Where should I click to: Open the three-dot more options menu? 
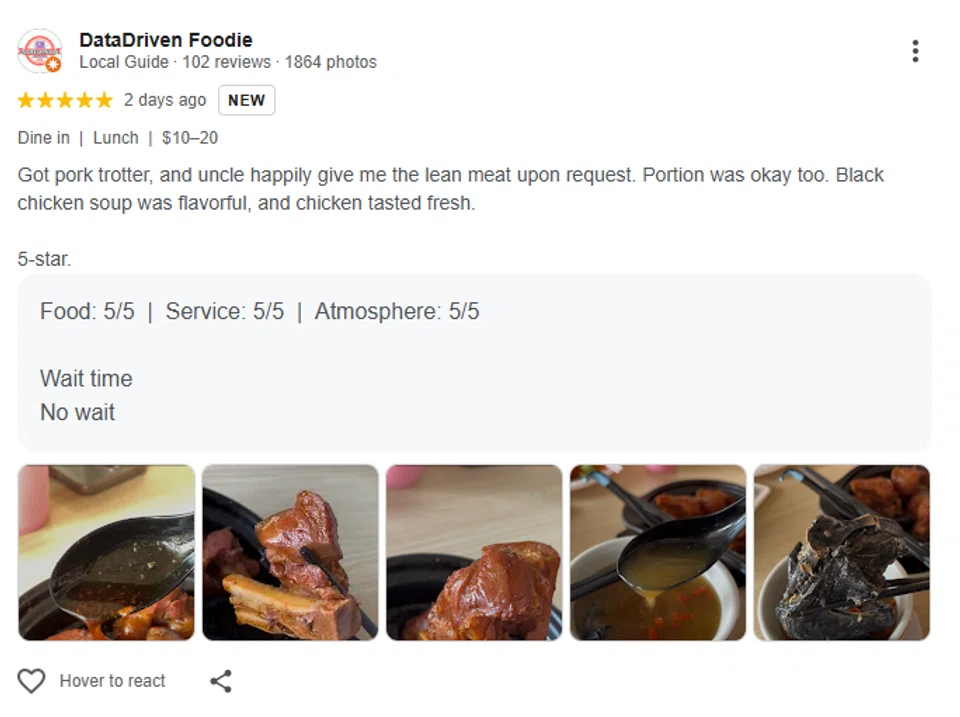[x=914, y=51]
